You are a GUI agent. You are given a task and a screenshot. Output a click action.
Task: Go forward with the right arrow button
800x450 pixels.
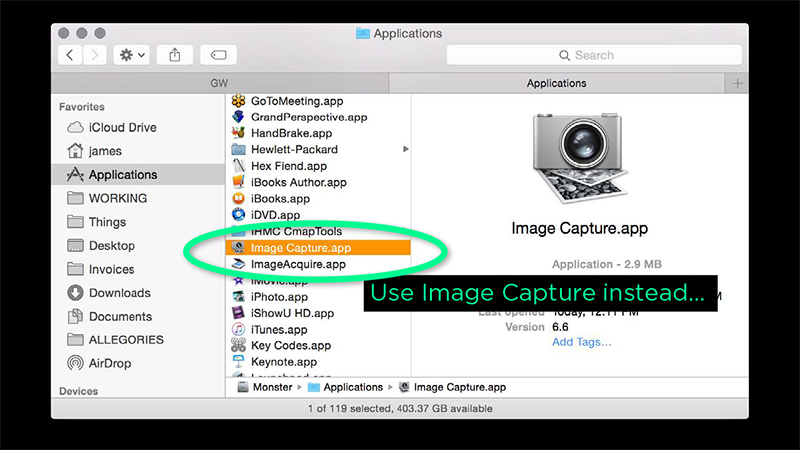point(94,55)
